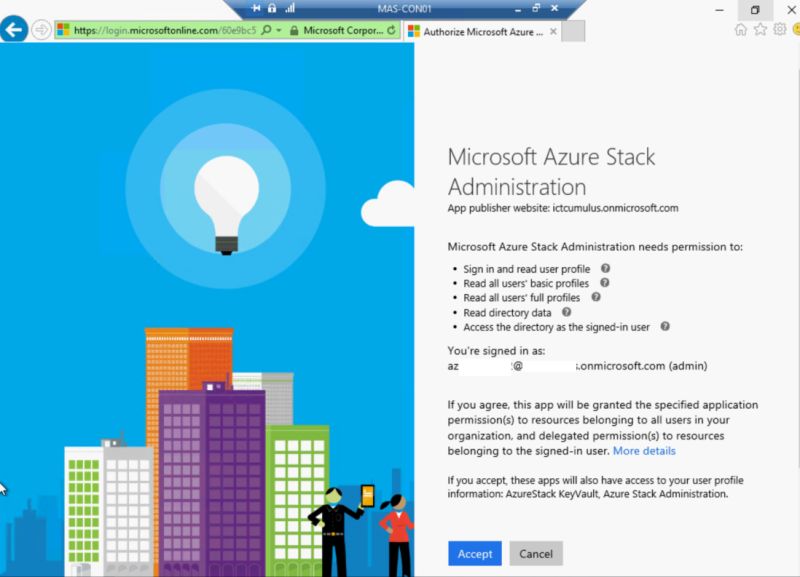Cancel the Azure Stack authorization request
Image resolution: width=800 pixels, height=577 pixels.
pyautogui.click(x=536, y=553)
